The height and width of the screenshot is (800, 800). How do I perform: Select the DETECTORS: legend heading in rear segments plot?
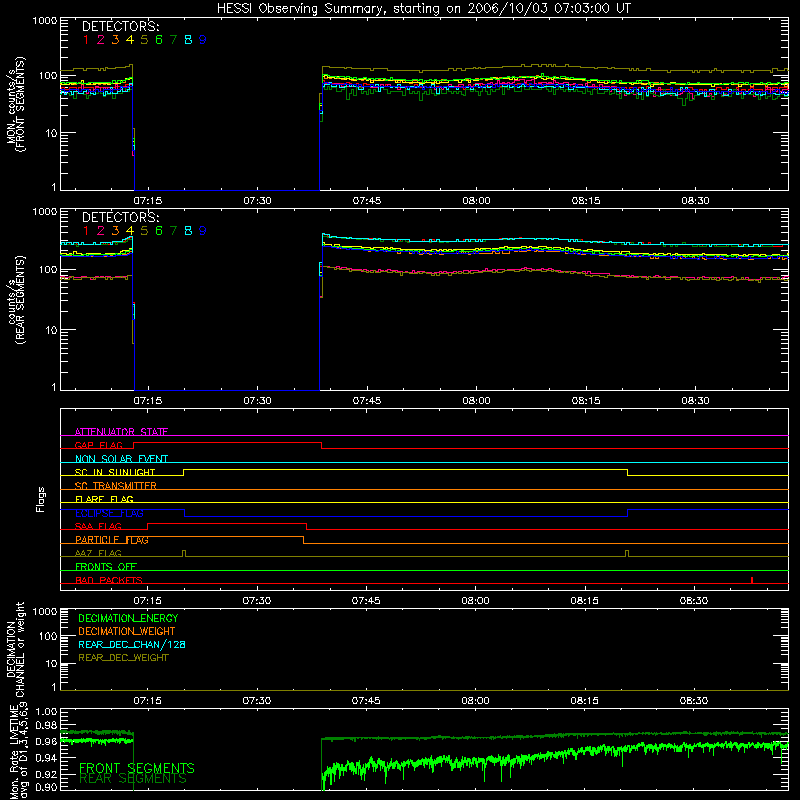coord(120,217)
